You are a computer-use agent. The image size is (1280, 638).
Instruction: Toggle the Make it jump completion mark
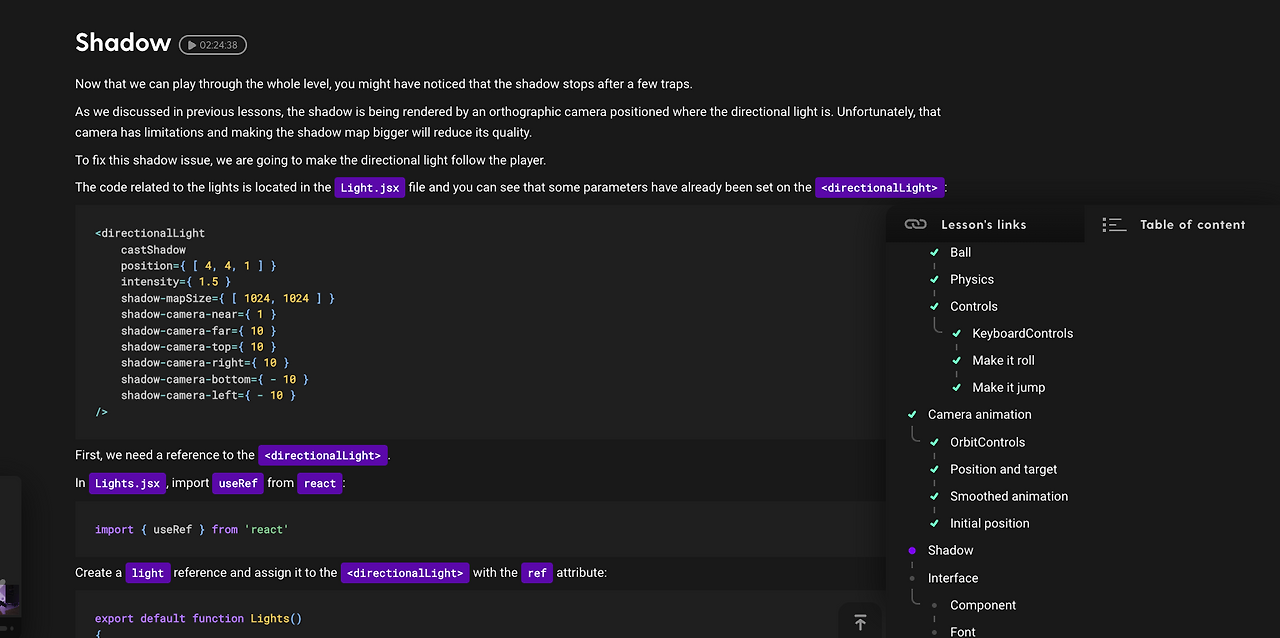[x=956, y=387]
